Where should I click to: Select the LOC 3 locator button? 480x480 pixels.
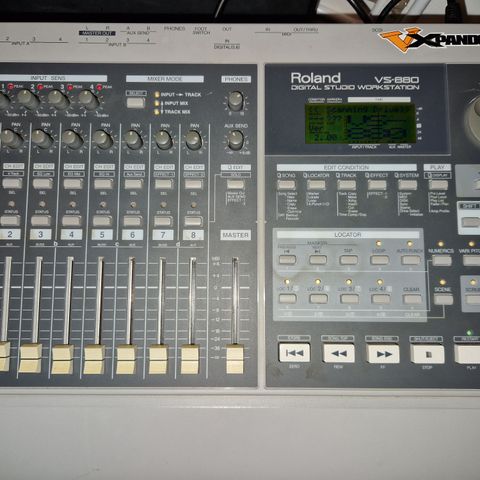click(x=349, y=299)
